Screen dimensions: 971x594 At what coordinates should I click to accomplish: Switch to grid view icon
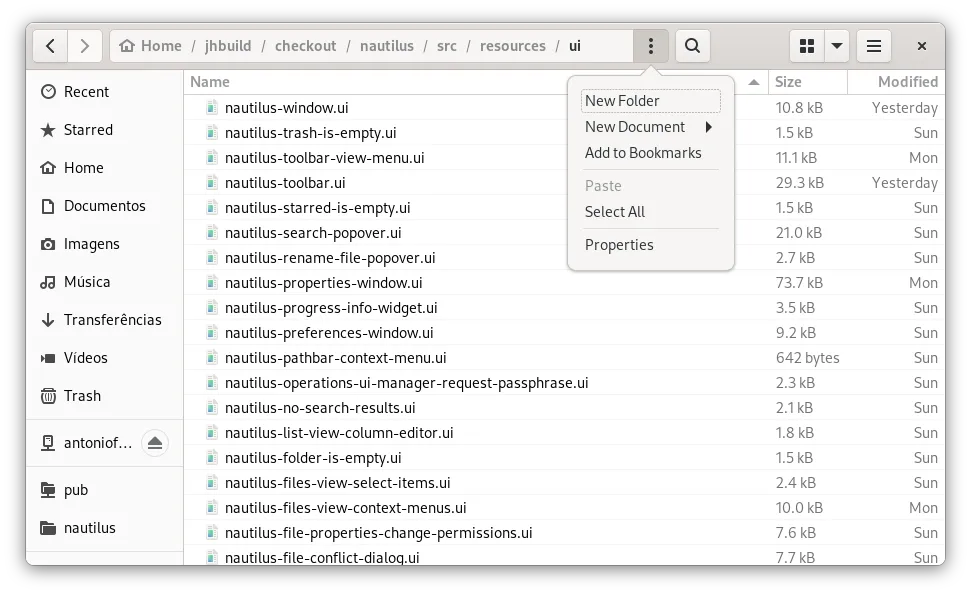click(x=807, y=46)
